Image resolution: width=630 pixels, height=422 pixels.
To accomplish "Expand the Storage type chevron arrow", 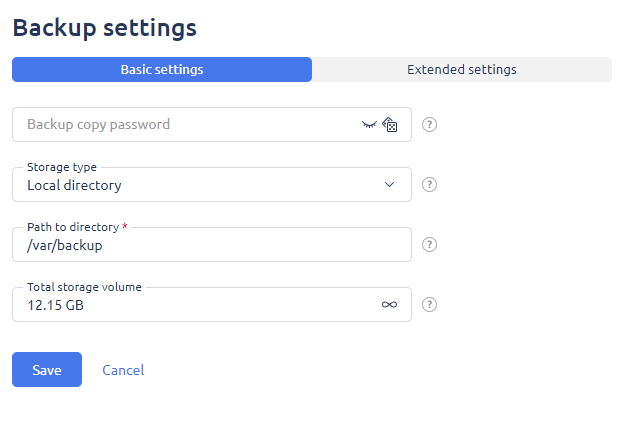I will [390, 185].
